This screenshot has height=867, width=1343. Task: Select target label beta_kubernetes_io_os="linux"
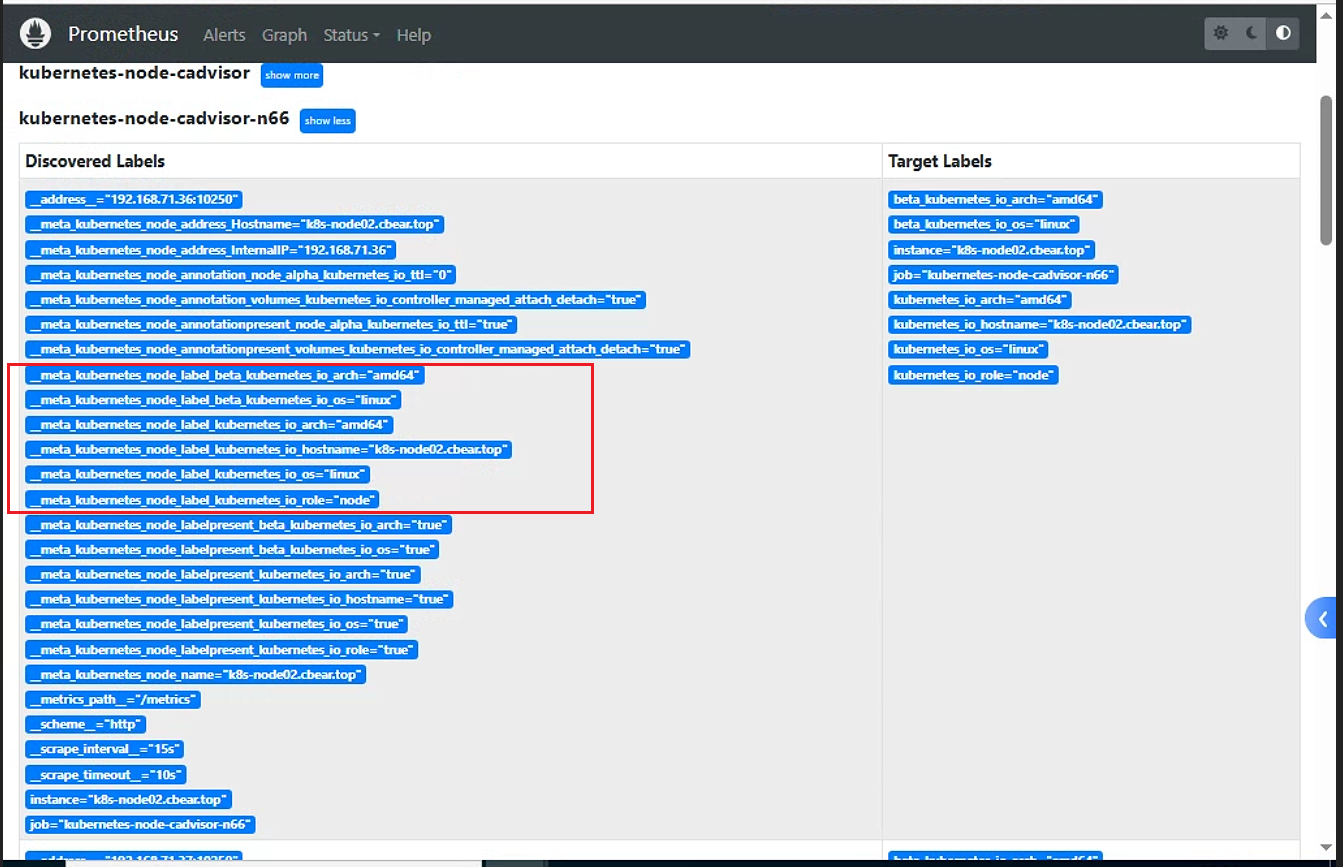pos(983,225)
